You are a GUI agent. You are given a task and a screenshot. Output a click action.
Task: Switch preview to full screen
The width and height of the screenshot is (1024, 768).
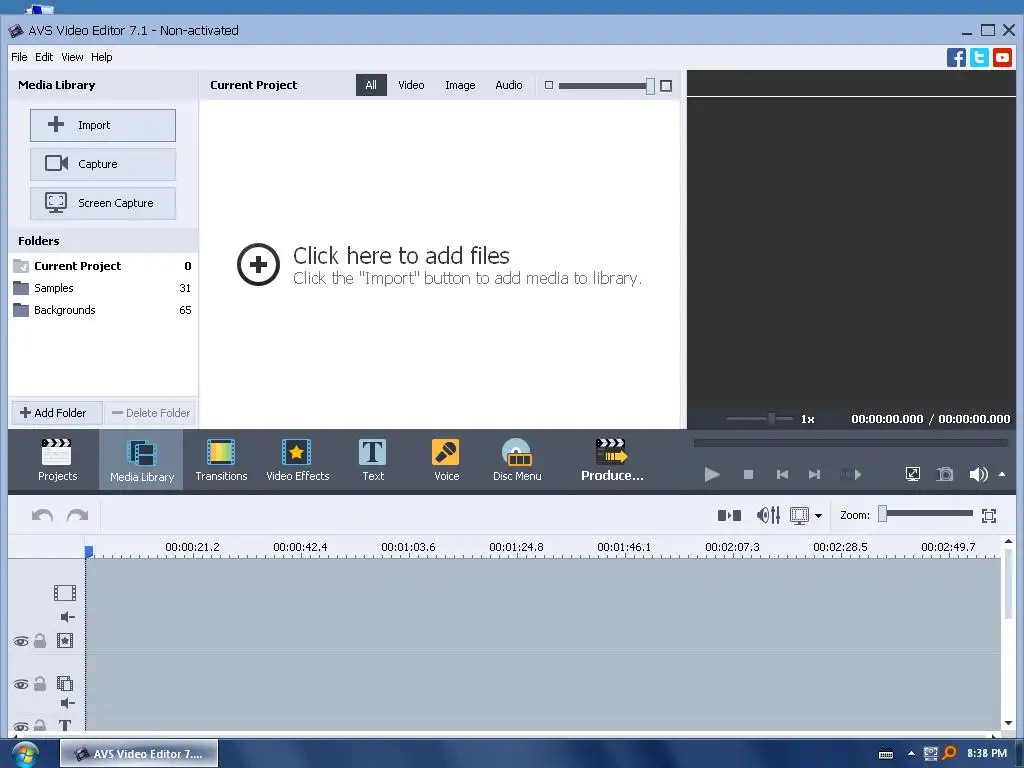point(912,474)
